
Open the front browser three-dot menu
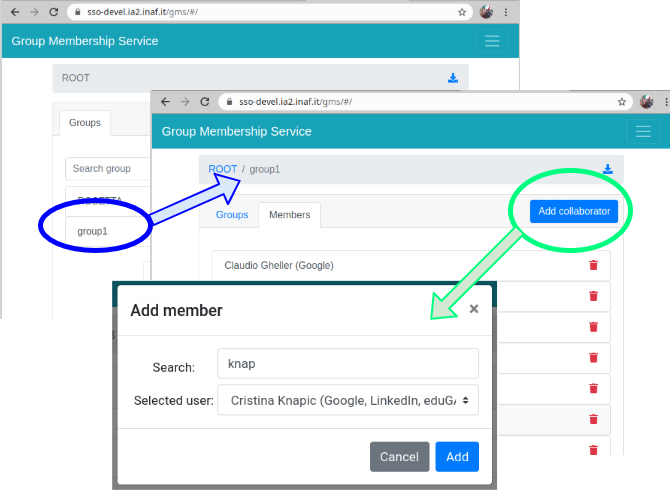[661, 102]
